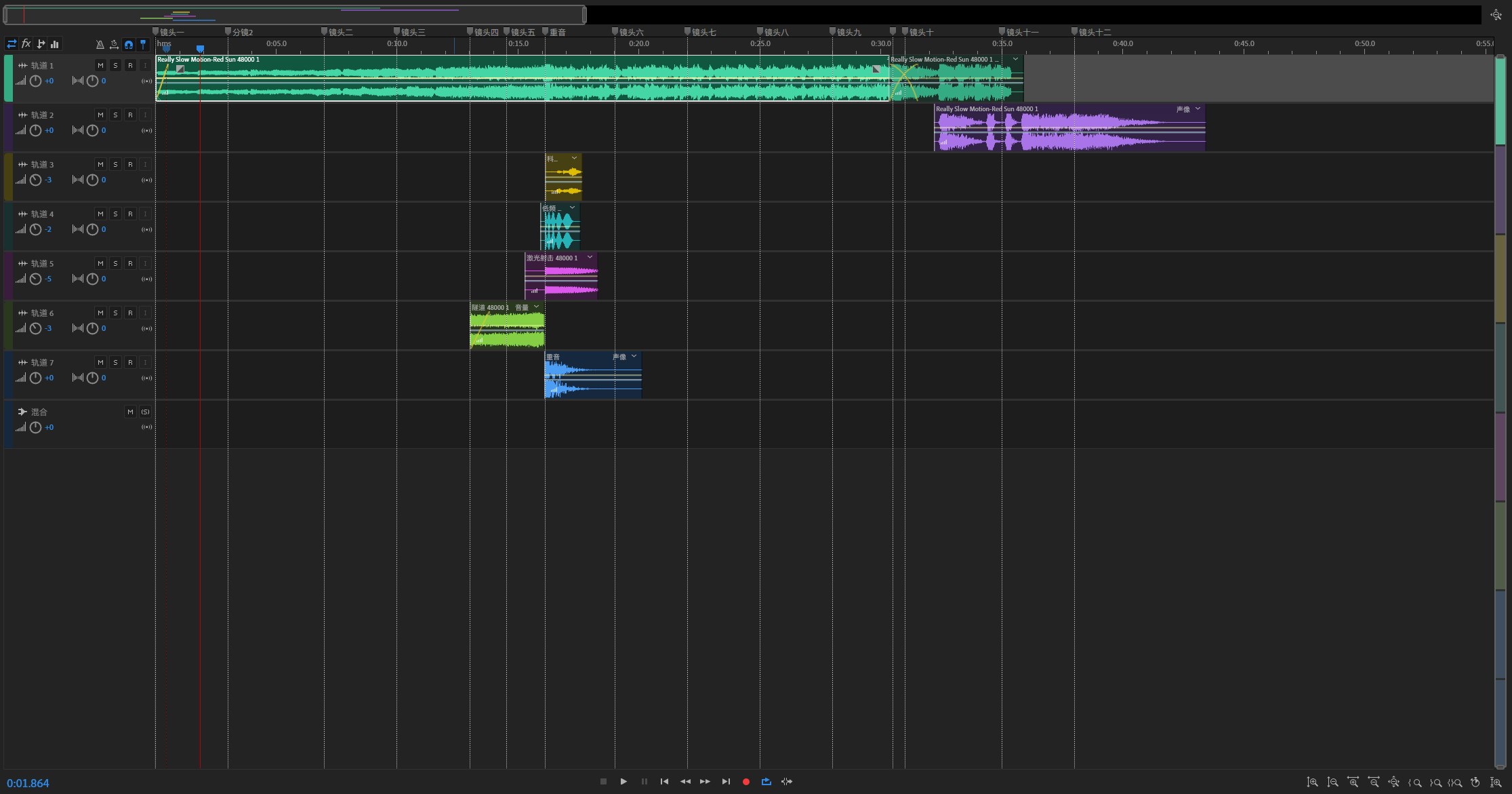This screenshot has height=794, width=1512.
Task: Adjust volume knob of 轨道 2
Action: pos(36,130)
